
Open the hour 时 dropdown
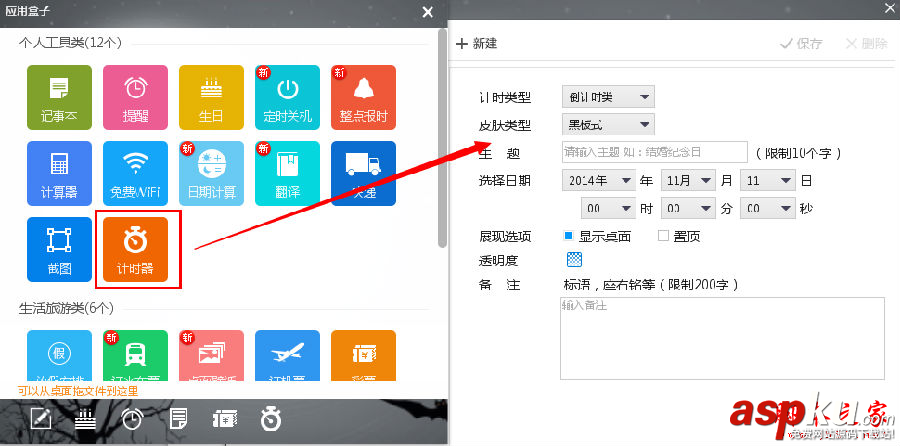coord(608,208)
